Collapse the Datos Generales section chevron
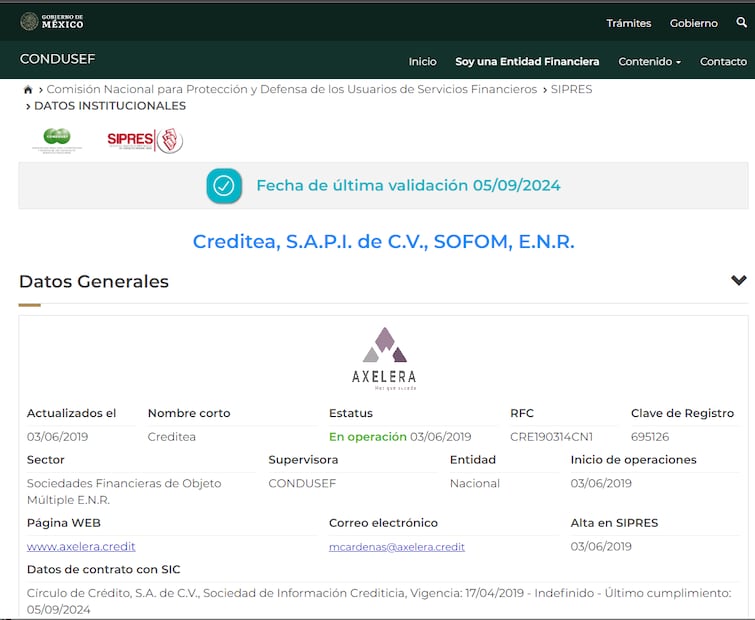The image size is (755, 620). 739,280
